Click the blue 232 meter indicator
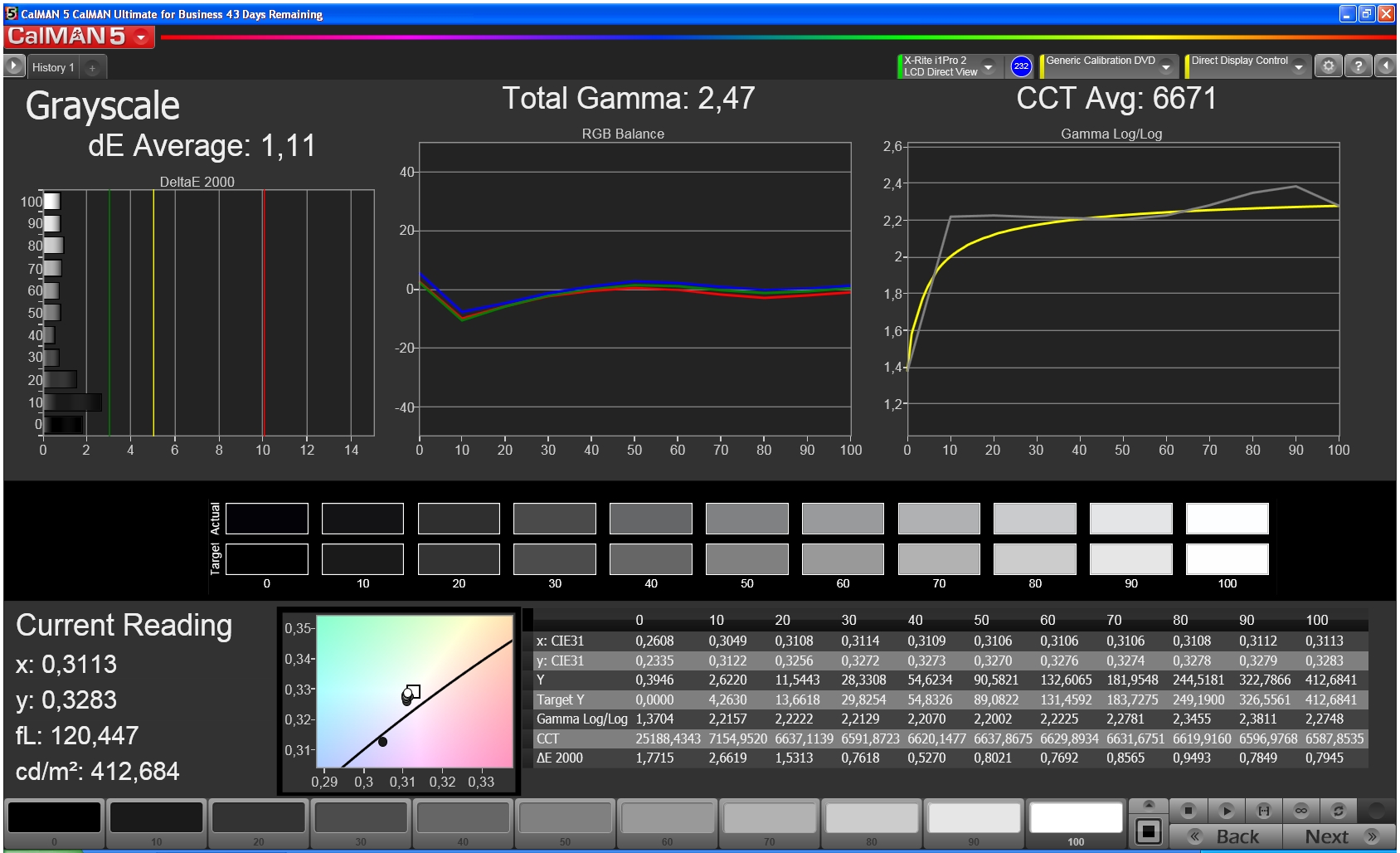 pyautogui.click(x=1021, y=66)
